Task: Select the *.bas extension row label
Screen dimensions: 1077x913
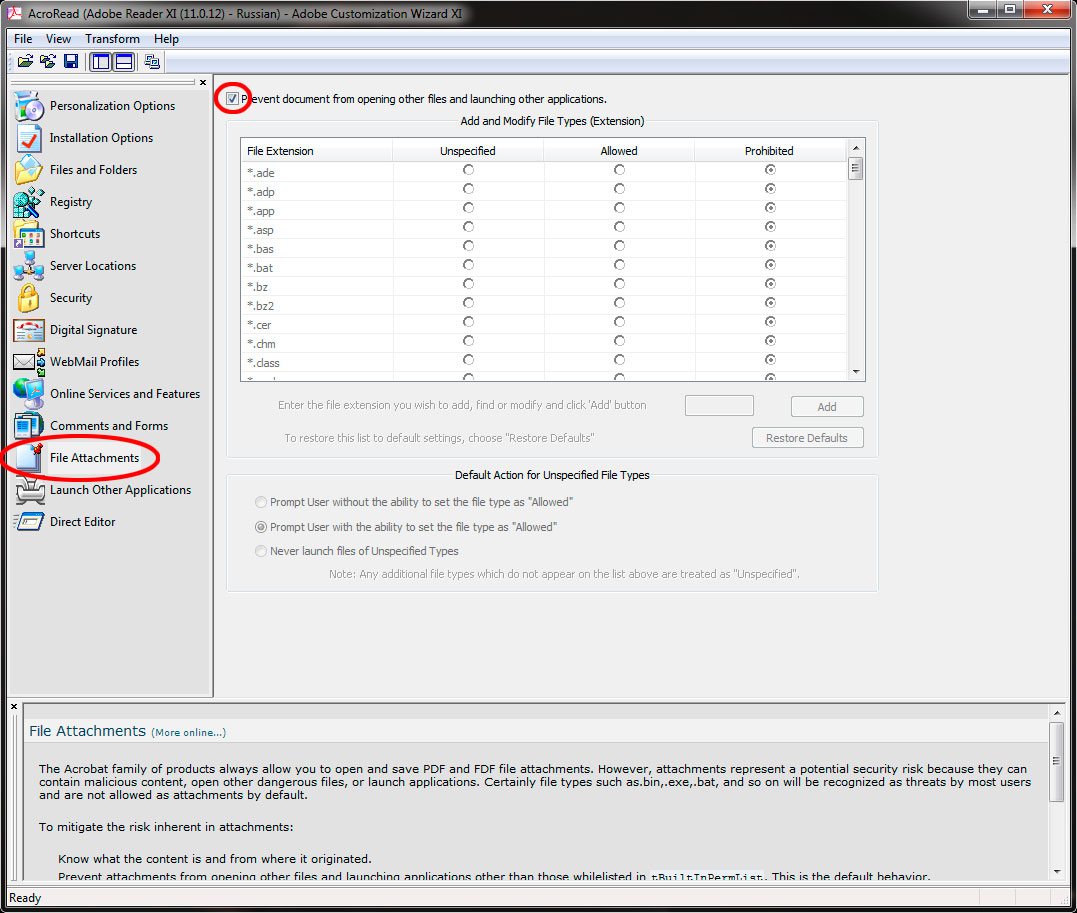Action: coord(260,249)
